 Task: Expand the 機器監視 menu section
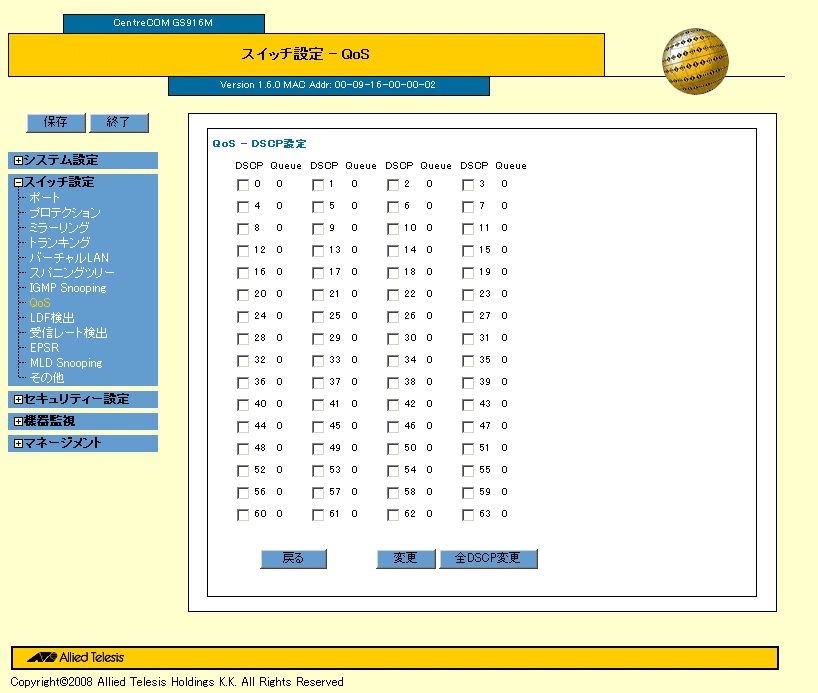pos(18,421)
